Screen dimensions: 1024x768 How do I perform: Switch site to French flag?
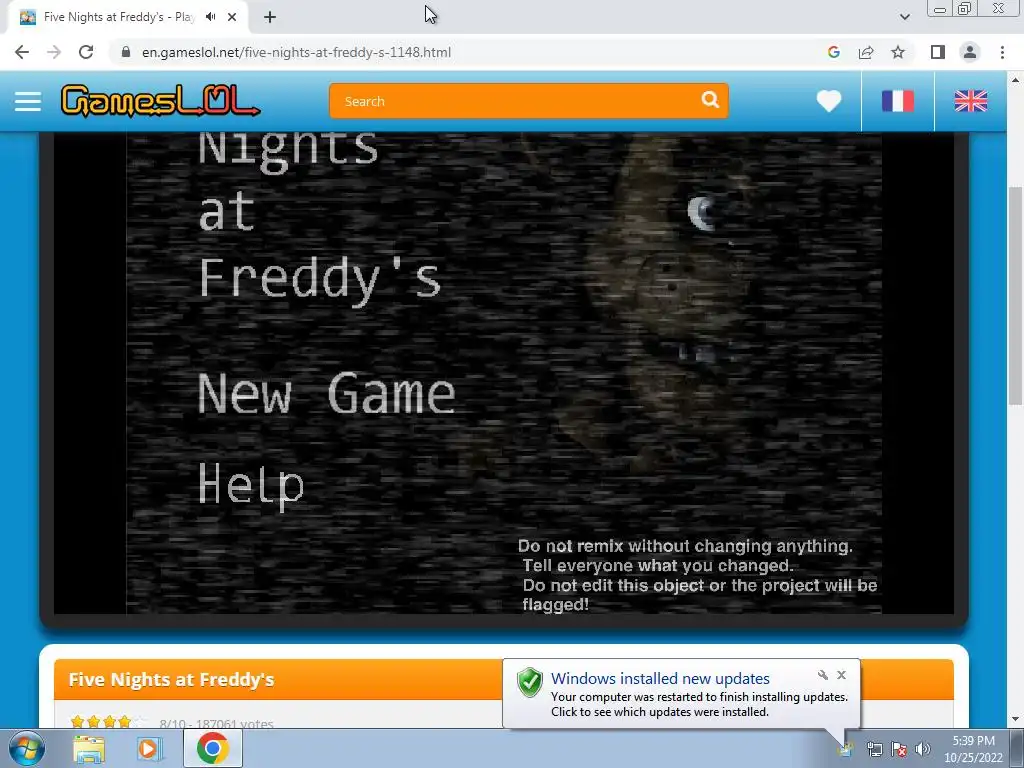898,101
